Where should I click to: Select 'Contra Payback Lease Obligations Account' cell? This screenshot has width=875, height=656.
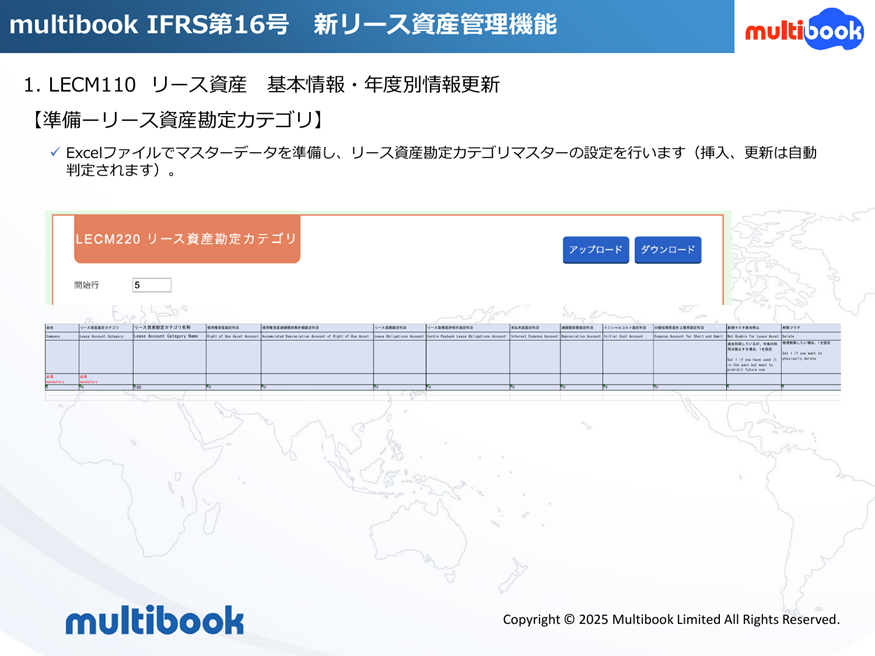click(468, 336)
